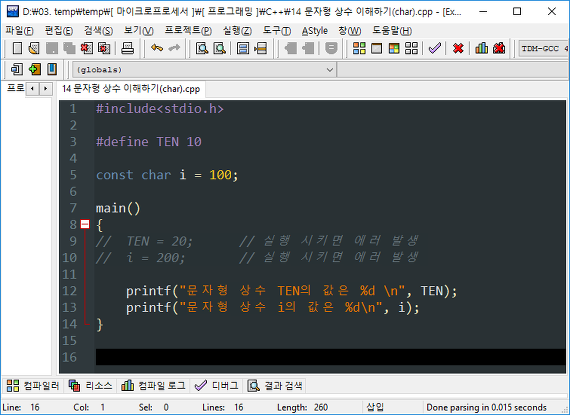This screenshot has height=415, width=570.
Task: Click the empty function list dropdown
Action: click(453, 69)
